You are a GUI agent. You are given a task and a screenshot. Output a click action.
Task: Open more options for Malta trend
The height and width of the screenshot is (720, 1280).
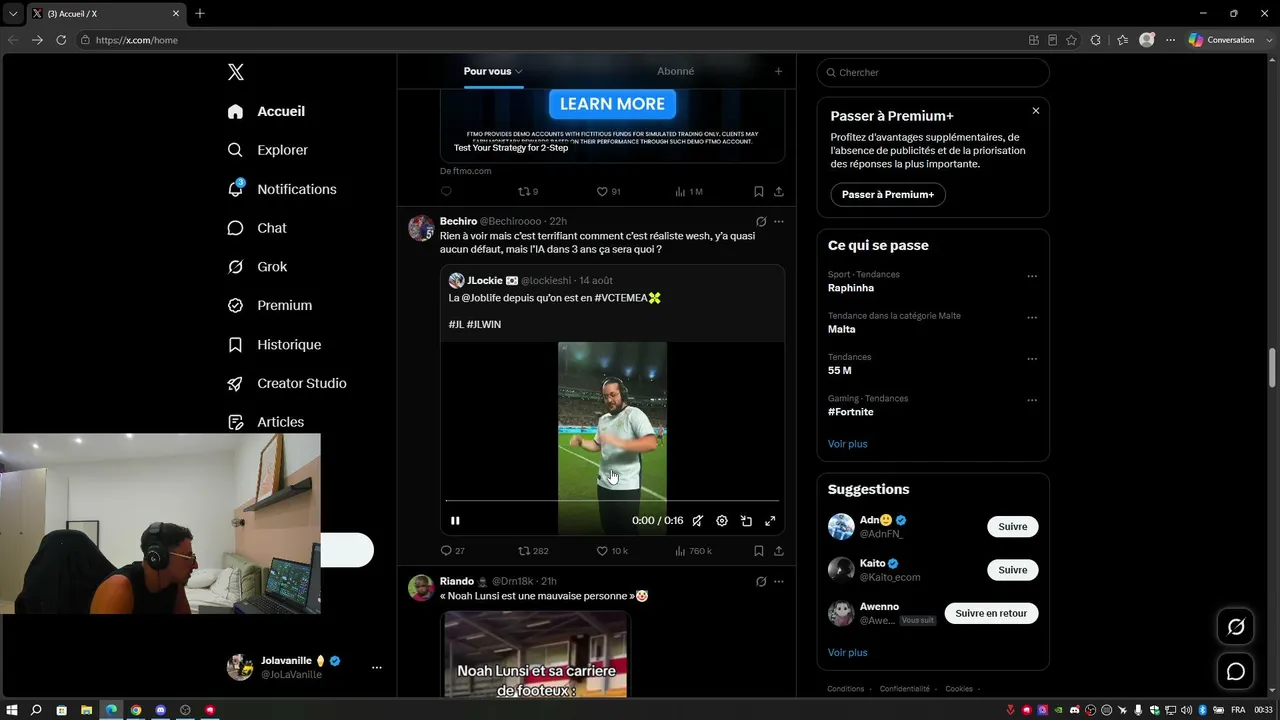1032,317
